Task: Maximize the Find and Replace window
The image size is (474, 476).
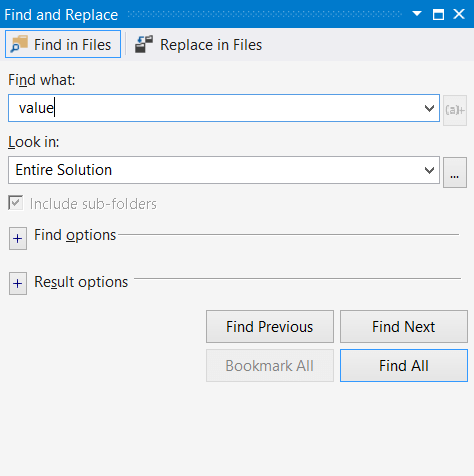Action: 438,14
